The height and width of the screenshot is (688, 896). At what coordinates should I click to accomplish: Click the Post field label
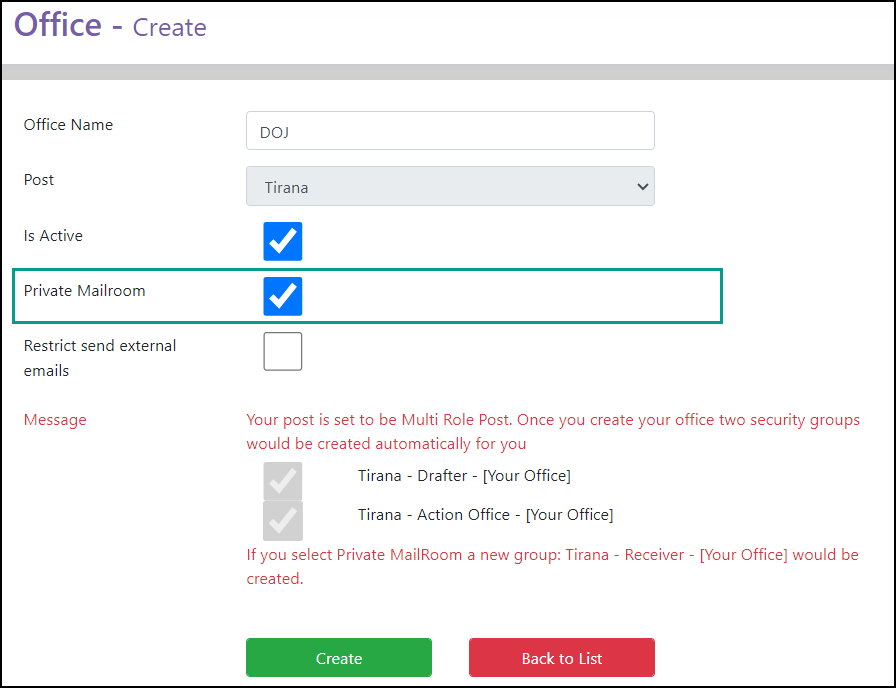(39, 180)
